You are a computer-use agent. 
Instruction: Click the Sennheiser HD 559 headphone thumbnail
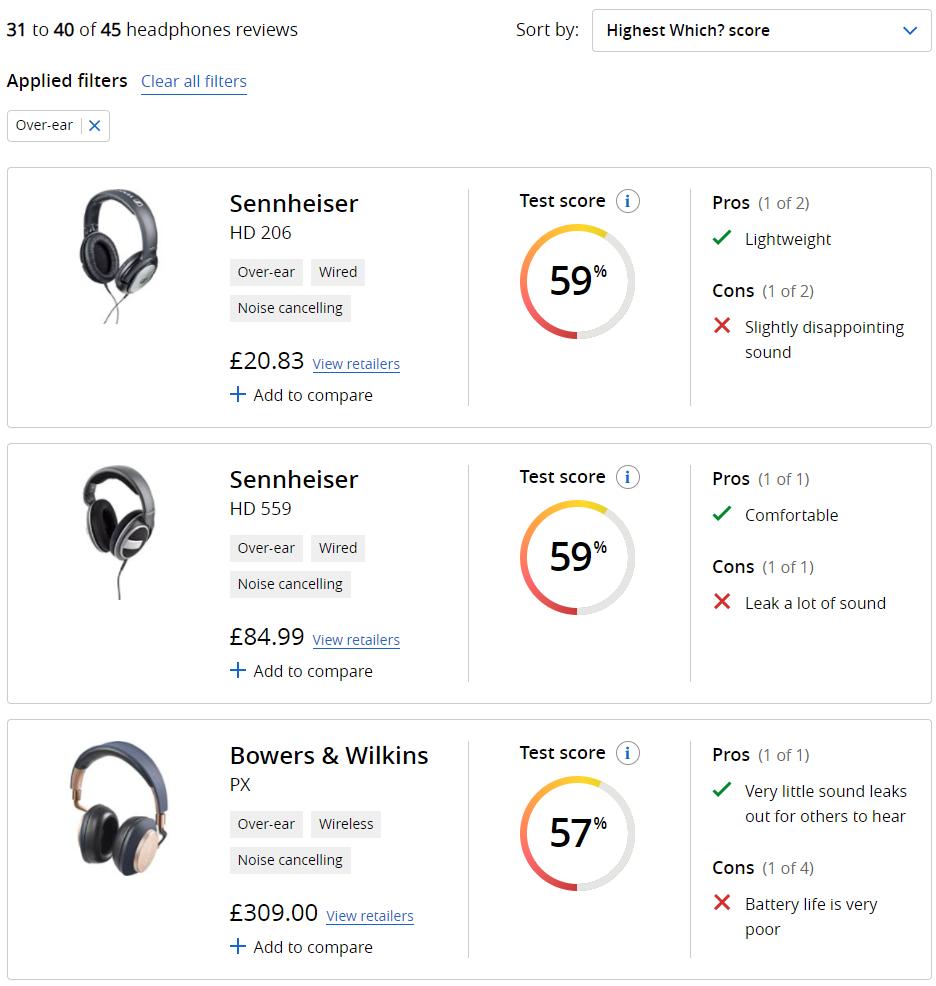[x=118, y=531]
